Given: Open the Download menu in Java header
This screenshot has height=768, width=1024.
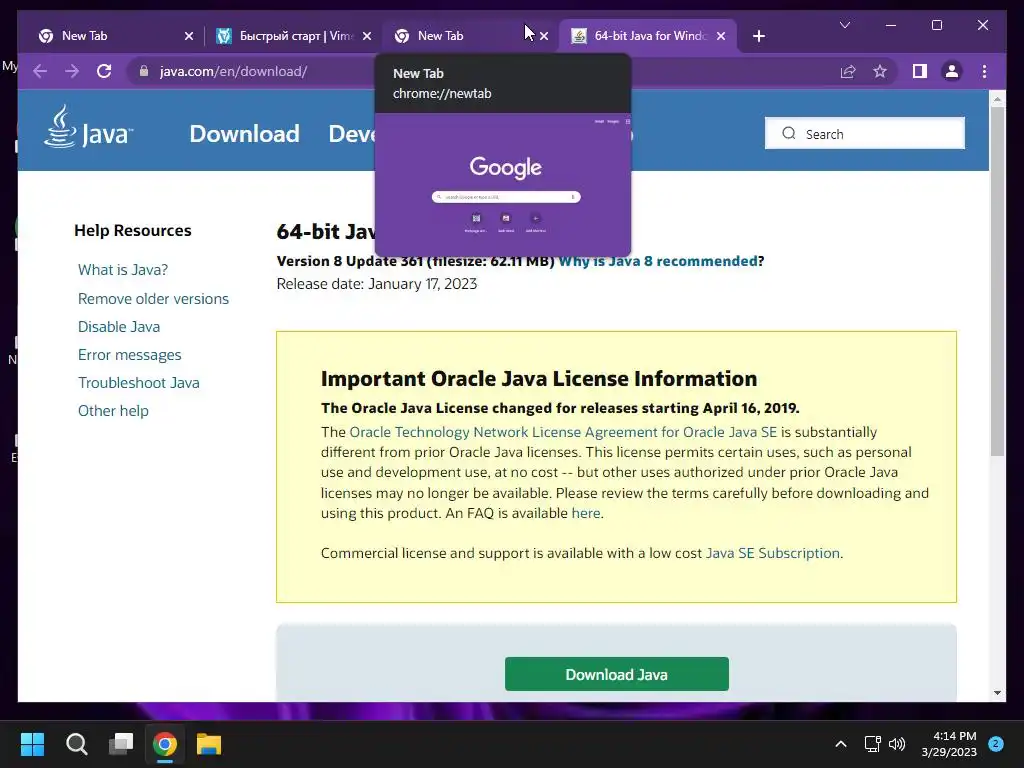Looking at the screenshot, I should [244, 134].
